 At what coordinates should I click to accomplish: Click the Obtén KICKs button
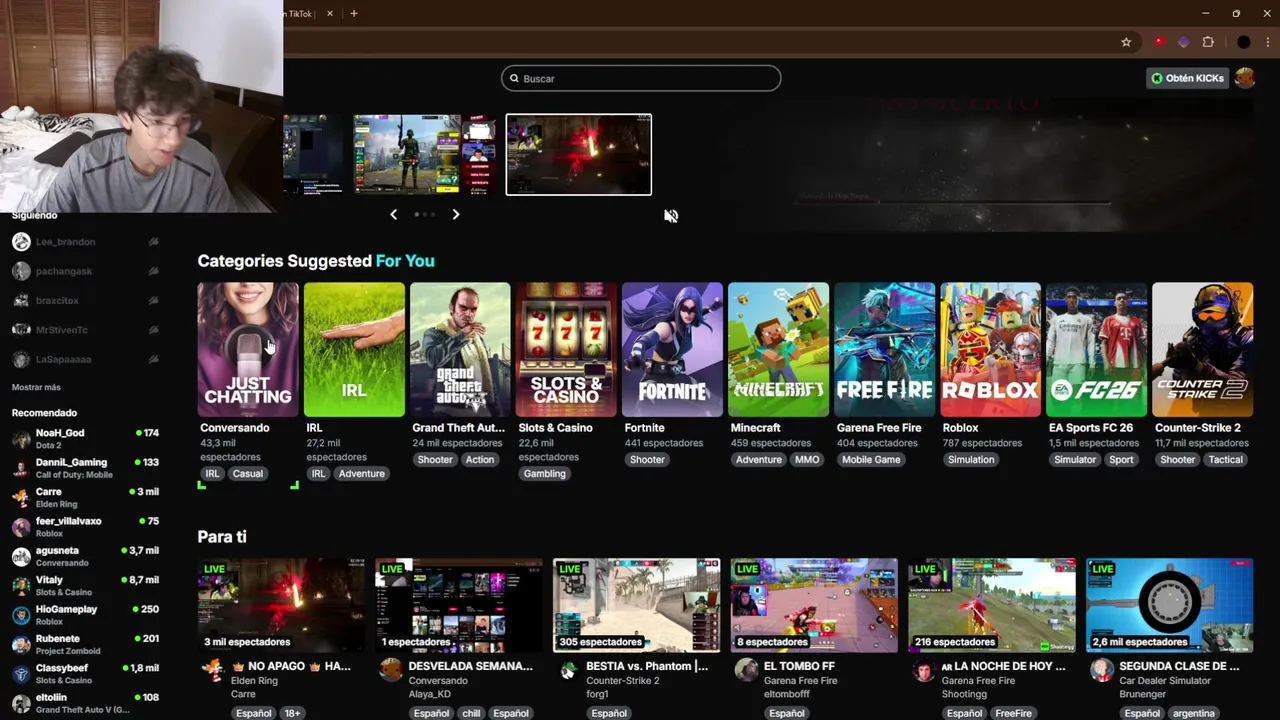pyautogui.click(x=1187, y=78)
